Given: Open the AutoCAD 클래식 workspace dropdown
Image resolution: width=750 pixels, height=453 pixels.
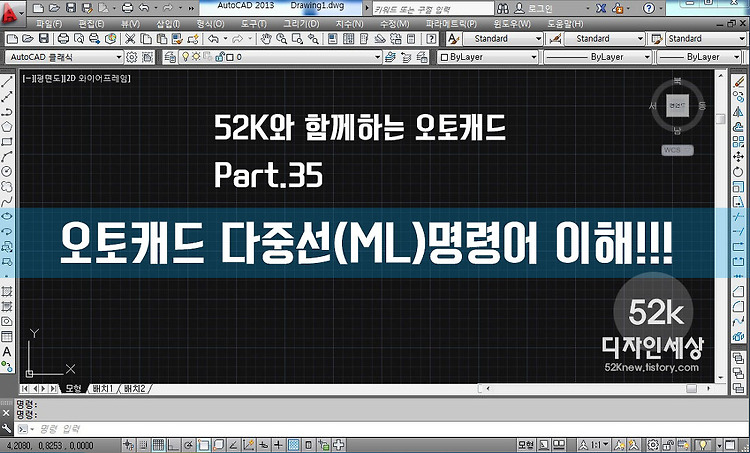Looking at the screenshot, I should click(x=64, y=57).
